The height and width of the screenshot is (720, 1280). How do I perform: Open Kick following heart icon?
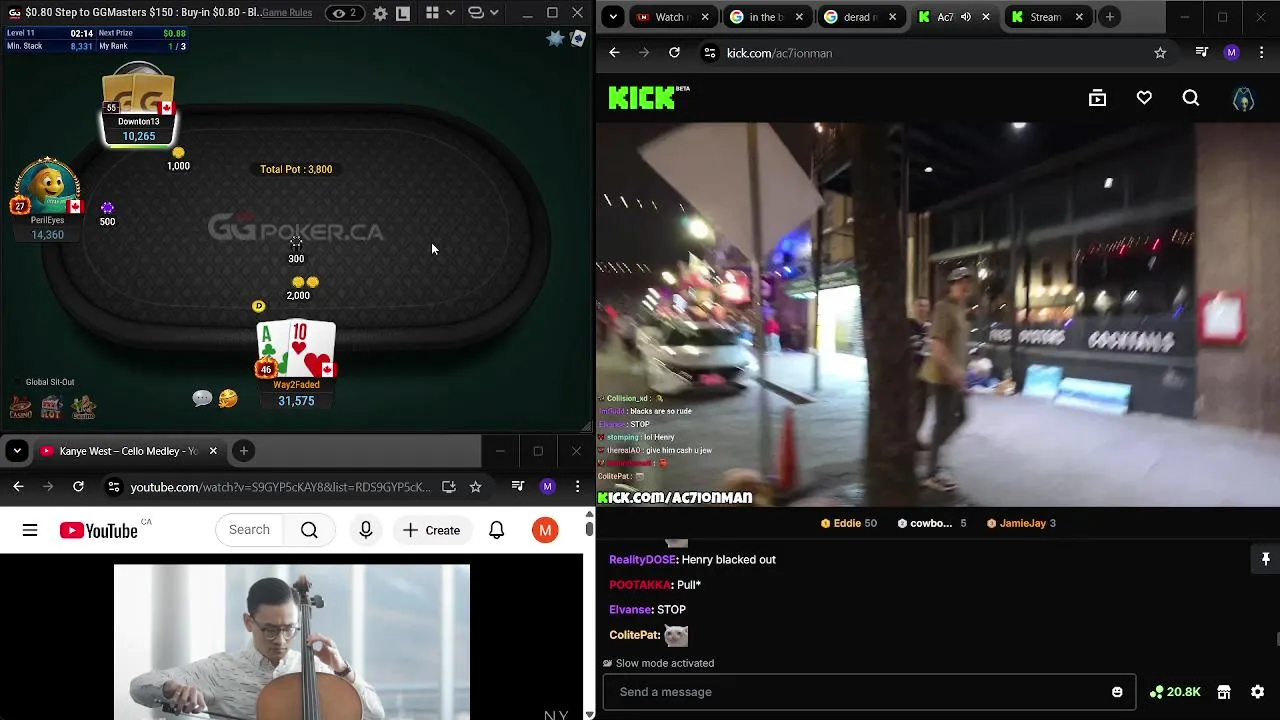pyautogui.click(x=1144, y=98)
